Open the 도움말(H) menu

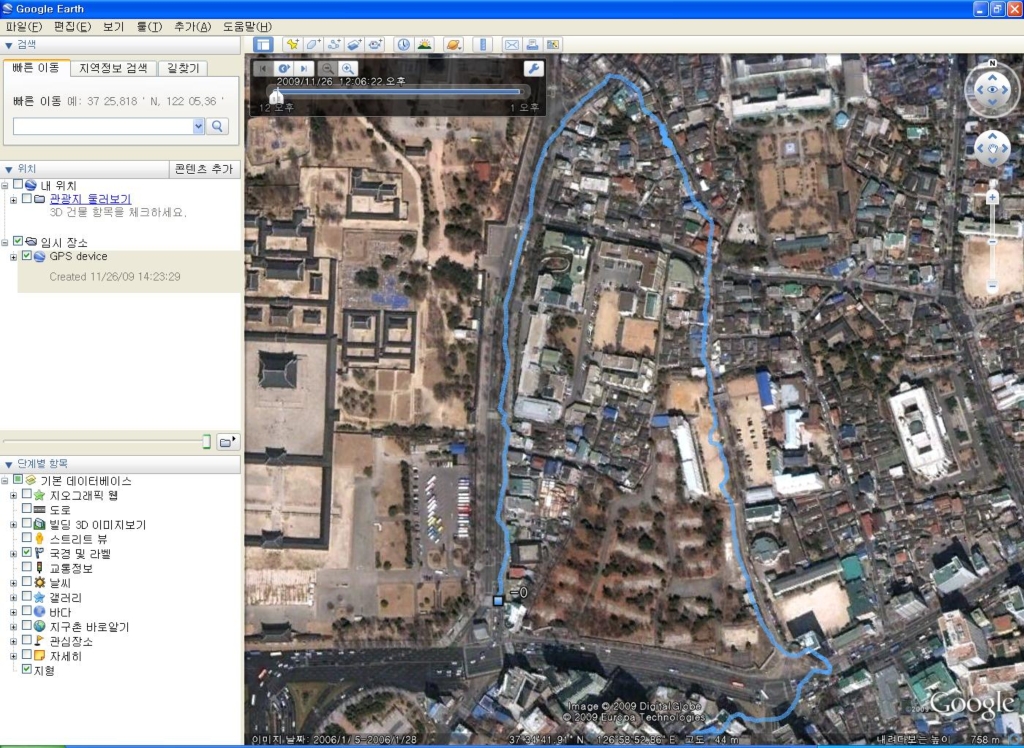click(x=247, y=27)
